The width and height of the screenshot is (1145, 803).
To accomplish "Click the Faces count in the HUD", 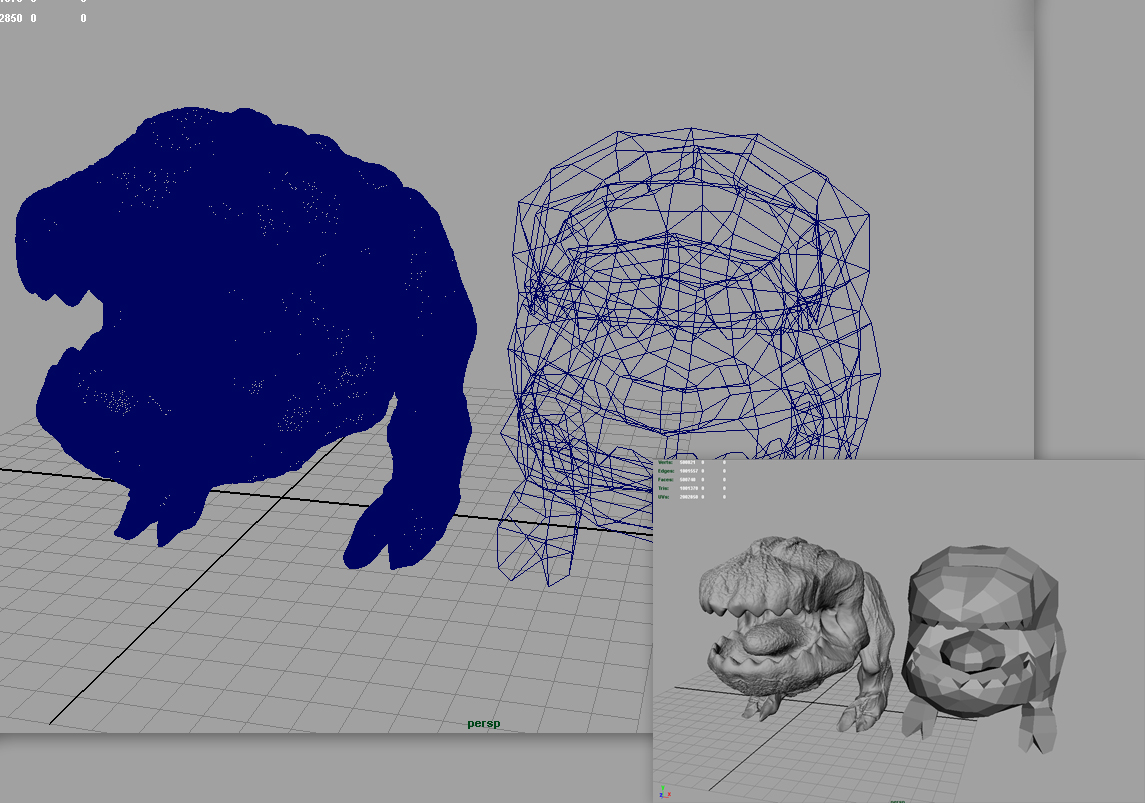I will [687, 480].
